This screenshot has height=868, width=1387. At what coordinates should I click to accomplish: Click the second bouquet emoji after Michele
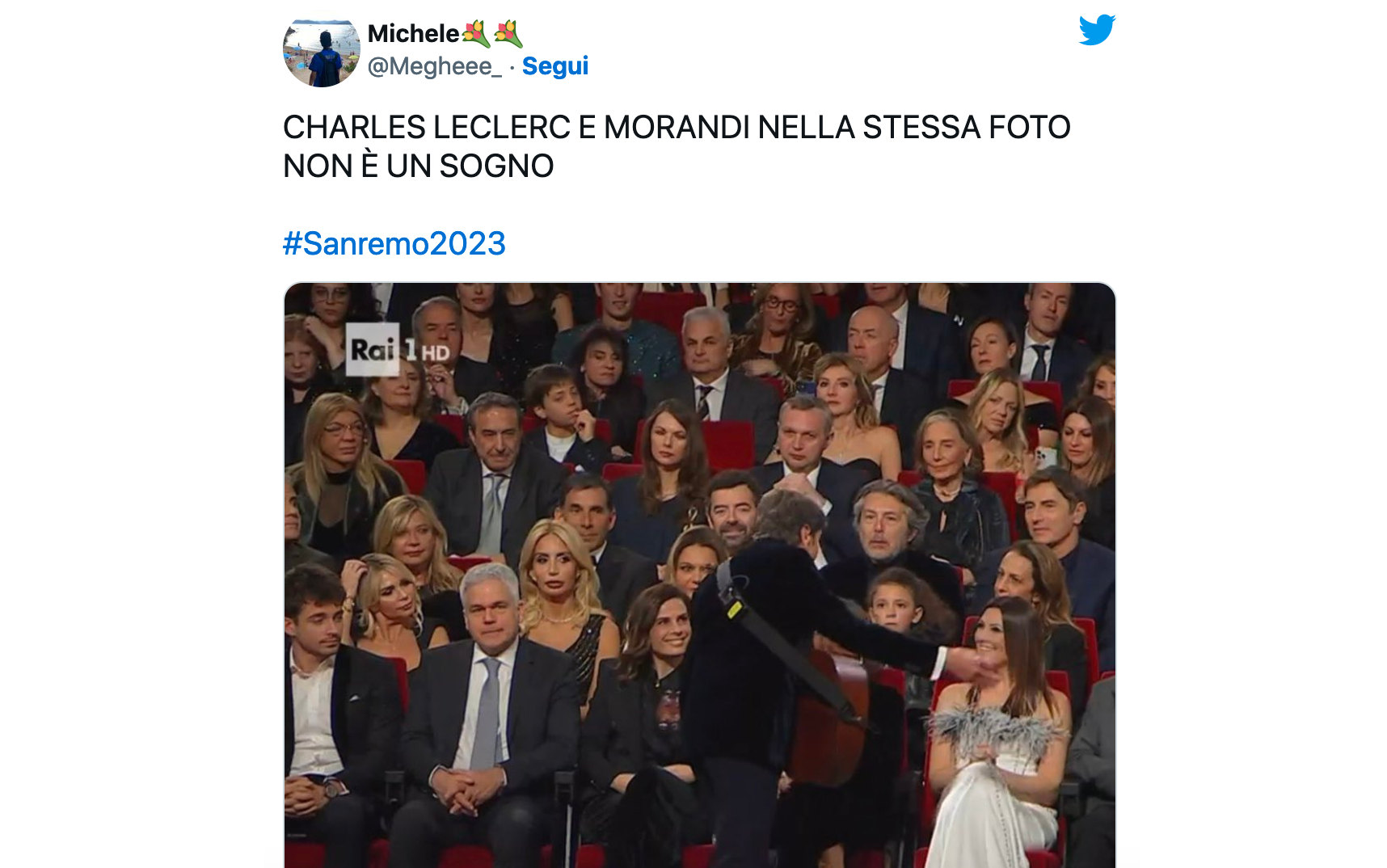coord(508,34)
